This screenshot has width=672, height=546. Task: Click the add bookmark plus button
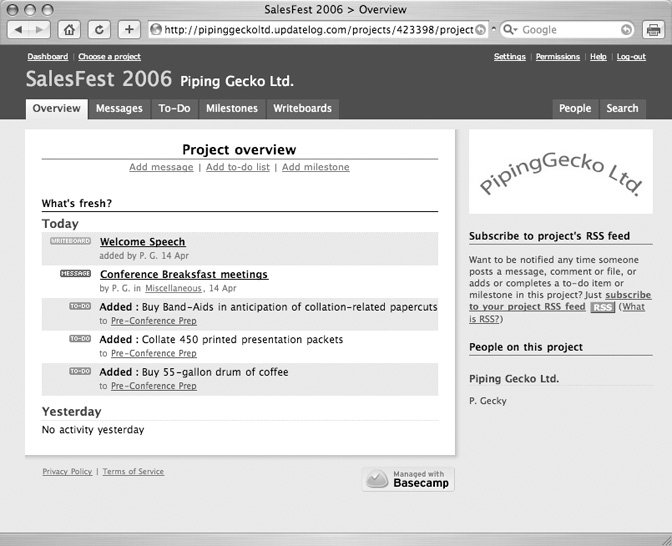[129, 30]
